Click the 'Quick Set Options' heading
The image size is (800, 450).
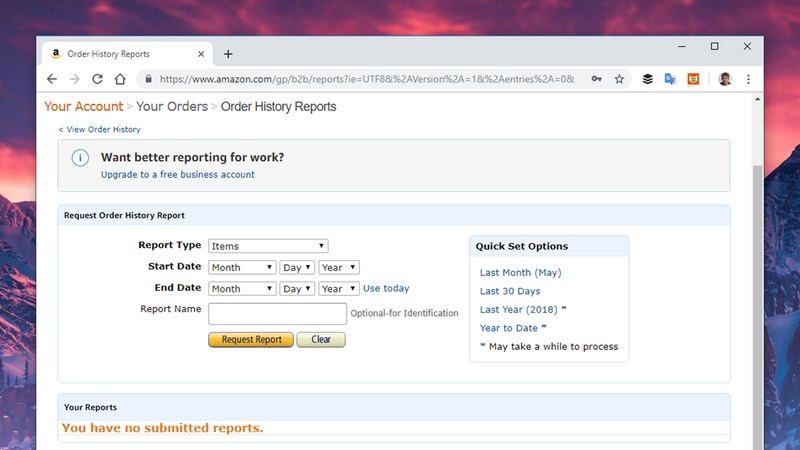pos(521,246)
